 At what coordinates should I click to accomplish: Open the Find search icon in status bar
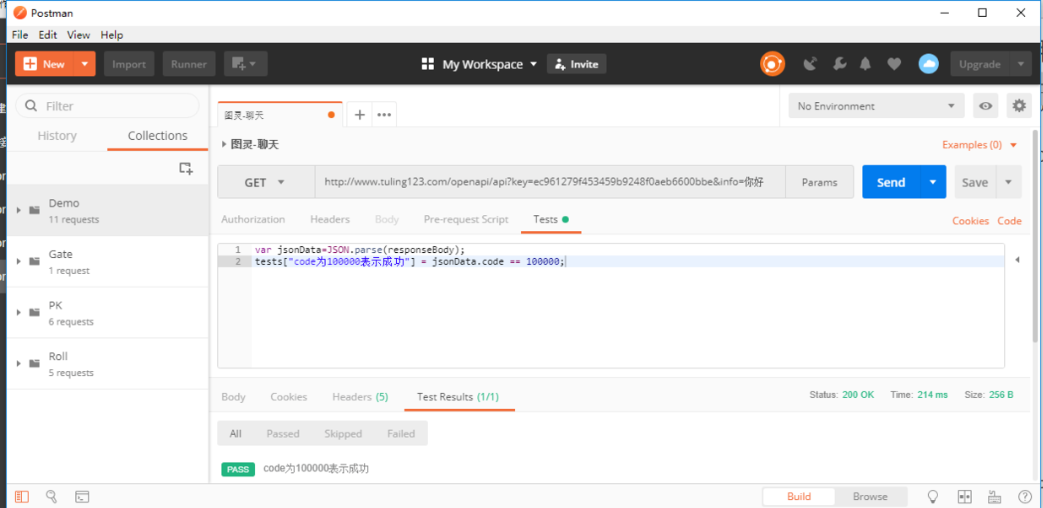pyautogui.click(x=51, y=496)
